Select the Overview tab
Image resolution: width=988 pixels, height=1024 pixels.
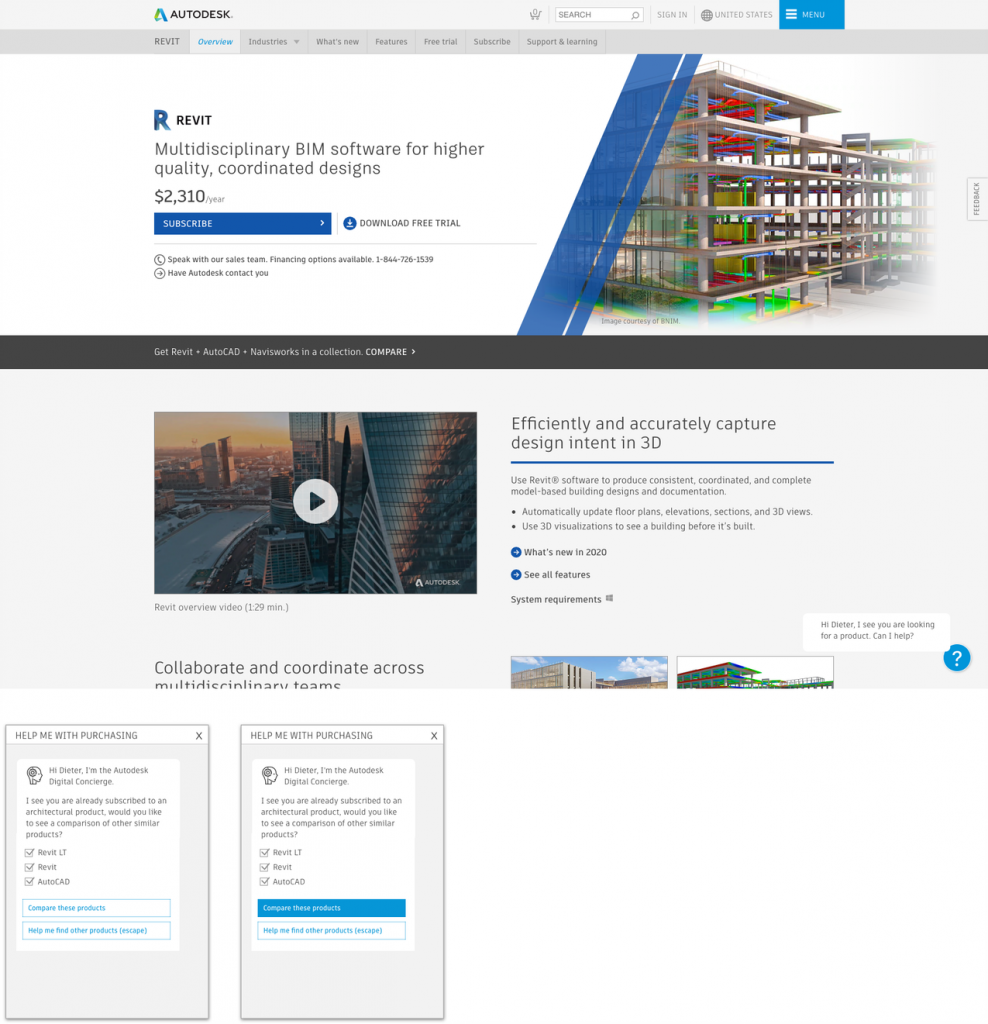(215, 42)
